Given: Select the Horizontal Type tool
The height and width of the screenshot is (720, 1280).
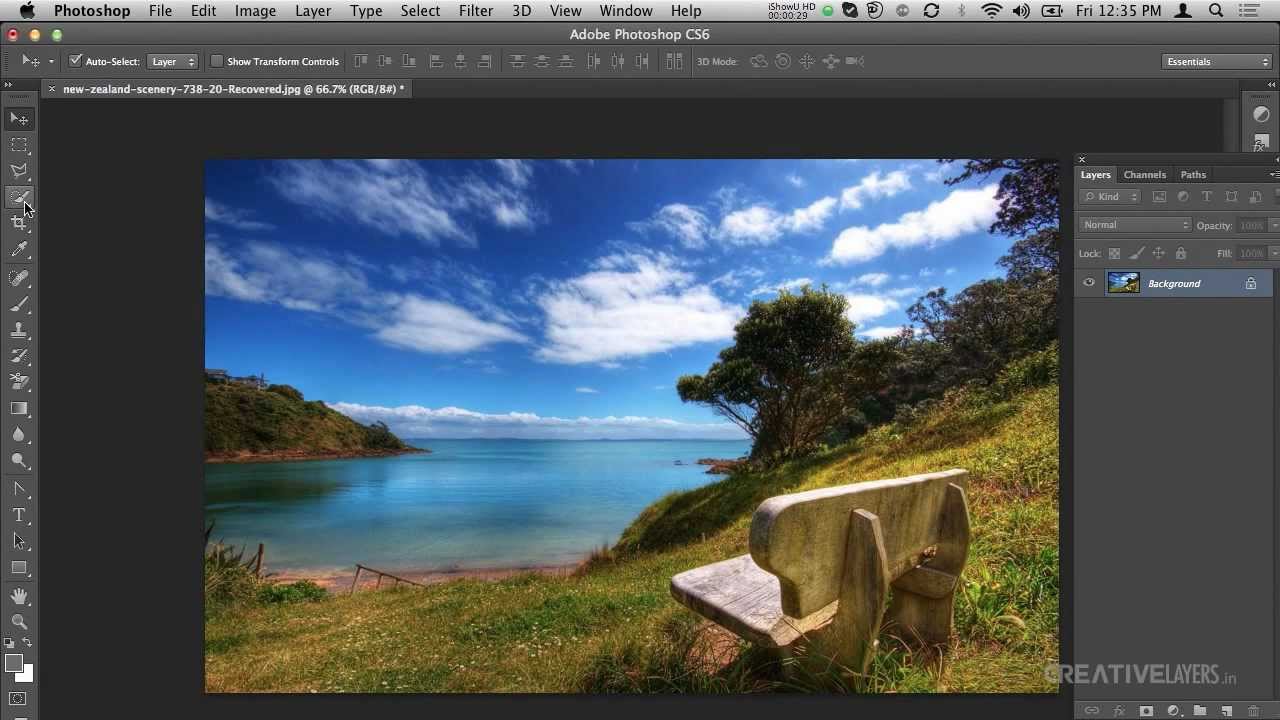Looking at the screenshot, I should (19, 515).
